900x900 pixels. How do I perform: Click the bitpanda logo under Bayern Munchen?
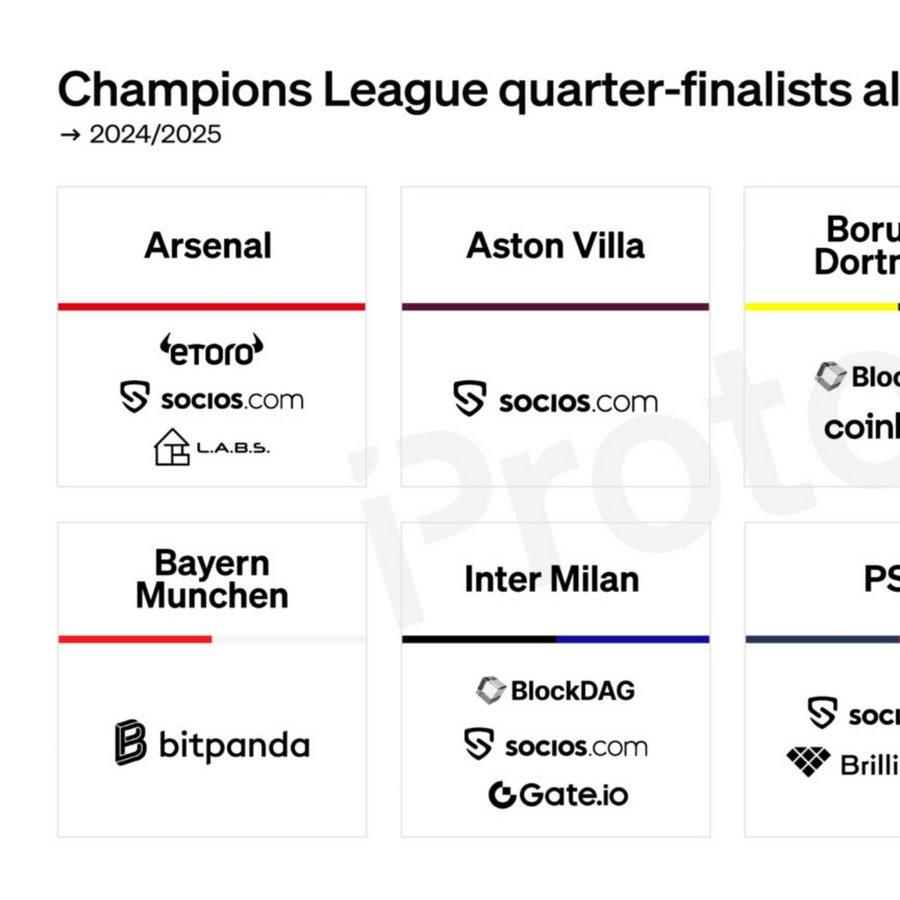212,743
